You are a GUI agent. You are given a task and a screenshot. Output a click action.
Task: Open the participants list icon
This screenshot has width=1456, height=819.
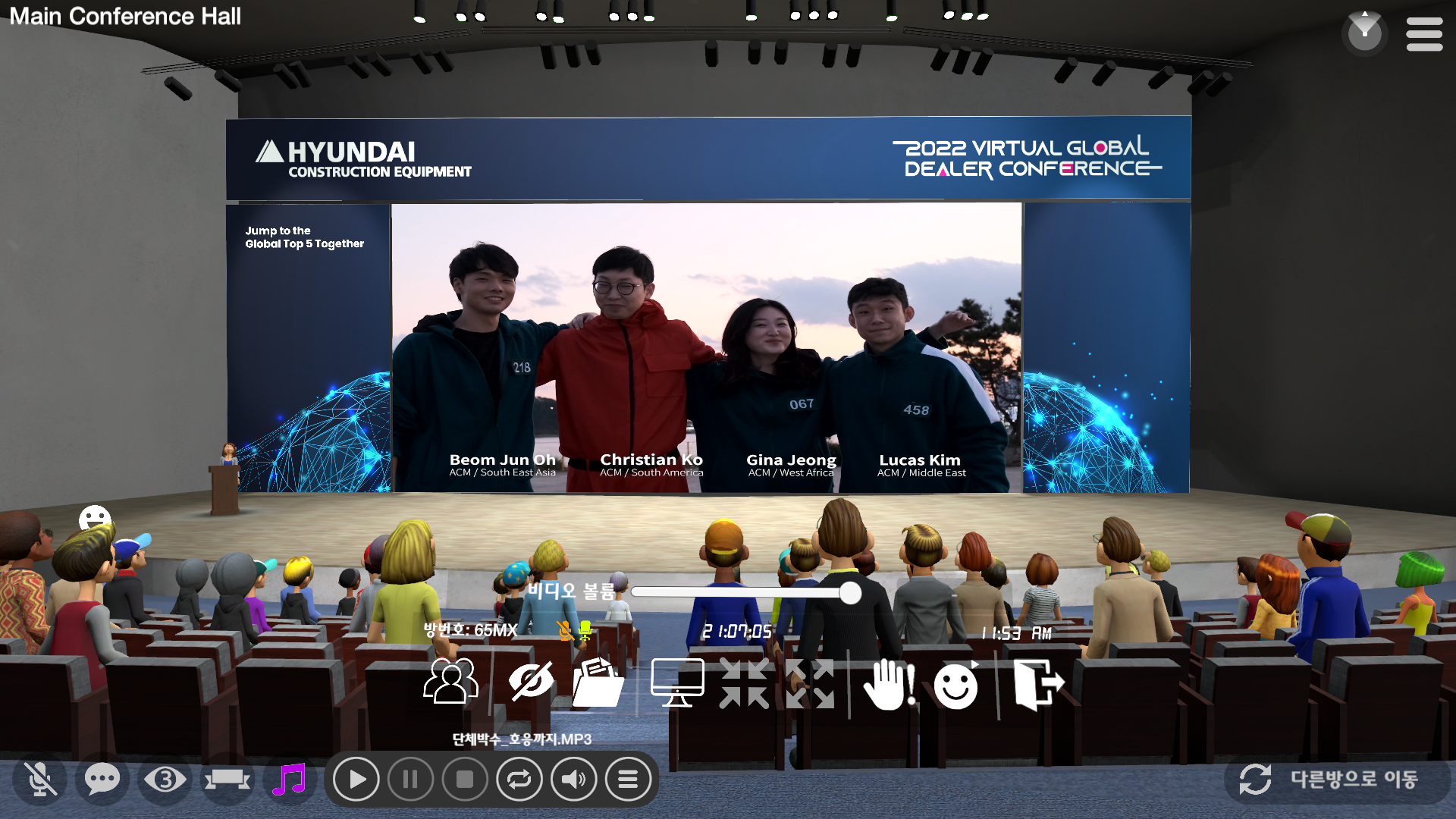click(x=450, y=682)
